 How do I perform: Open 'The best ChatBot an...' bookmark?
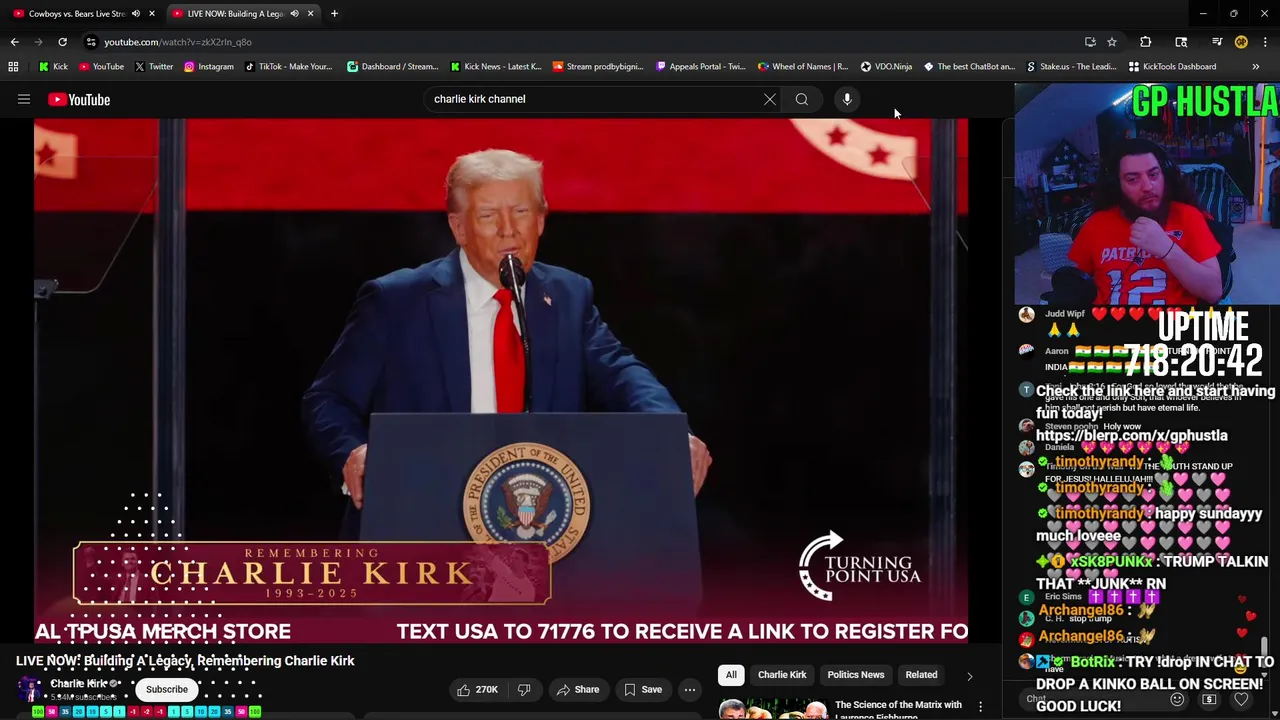[x=969, y=66]
